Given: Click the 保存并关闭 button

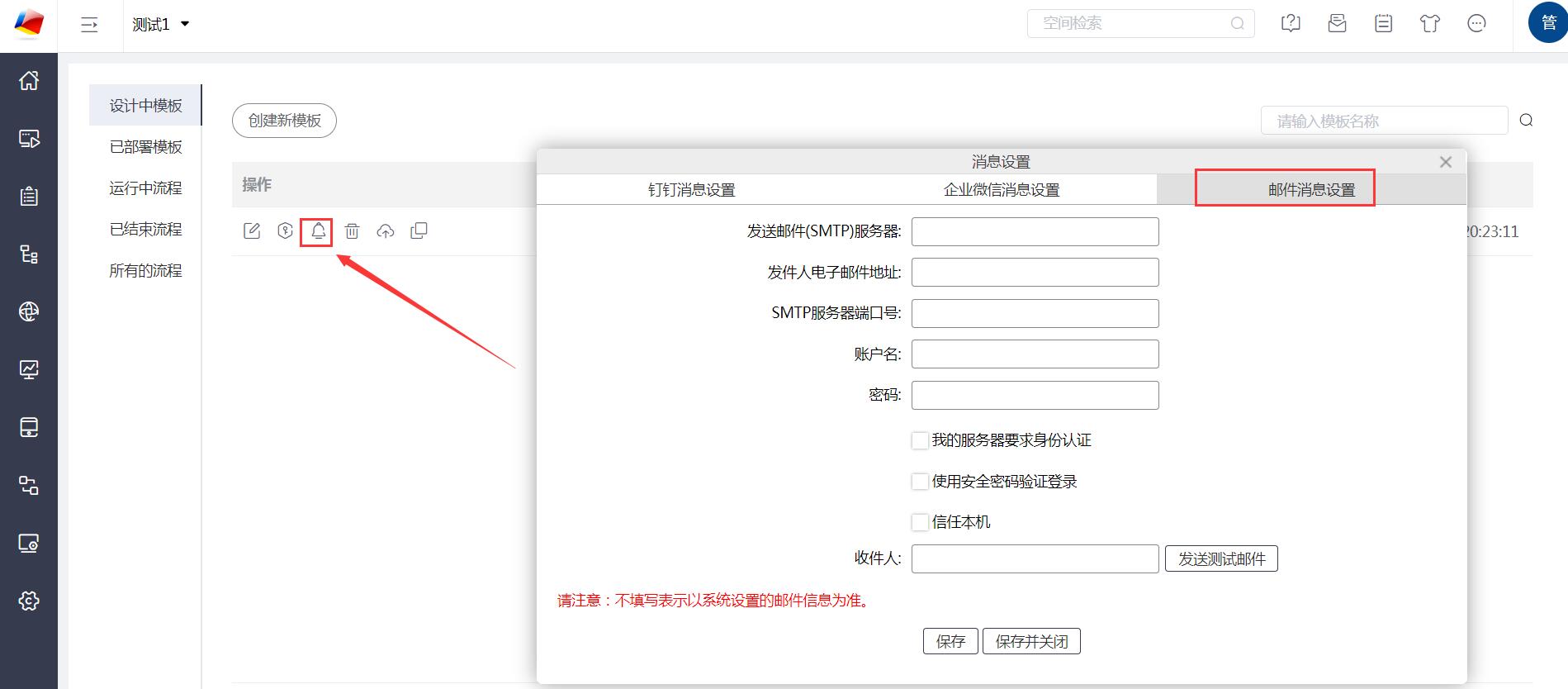Looking at the screenshot, I should [x=1031, y=641].
